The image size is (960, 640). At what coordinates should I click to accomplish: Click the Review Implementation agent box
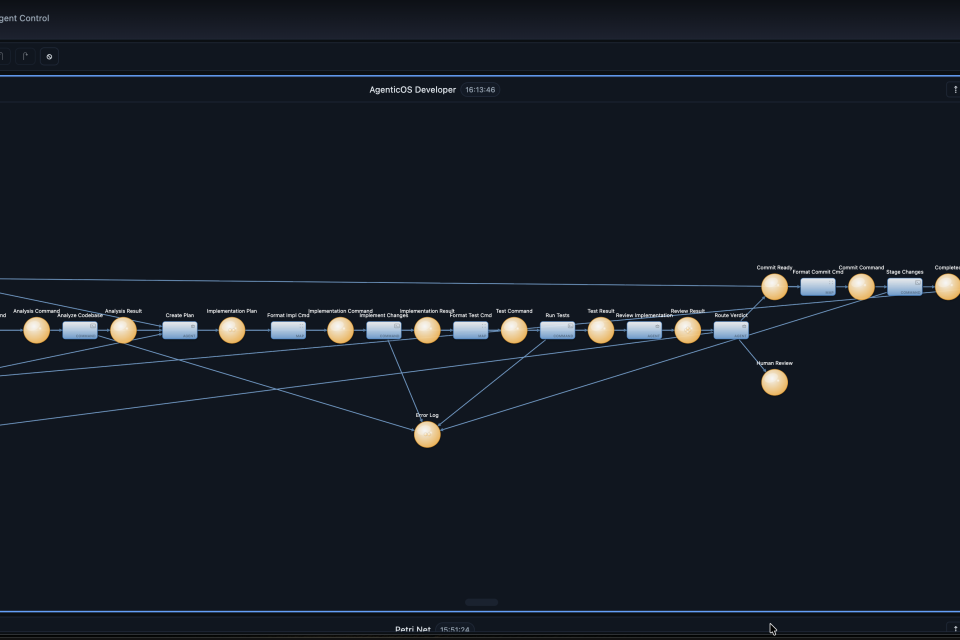pos(644,330)
